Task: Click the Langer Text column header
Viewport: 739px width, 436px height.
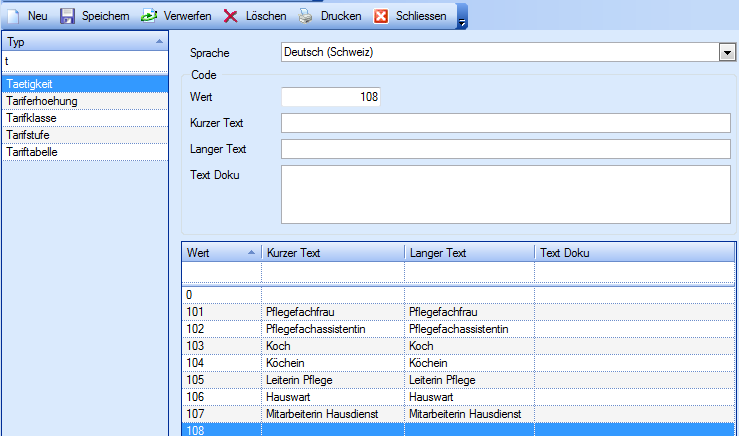Action: [x=468, y=253]
